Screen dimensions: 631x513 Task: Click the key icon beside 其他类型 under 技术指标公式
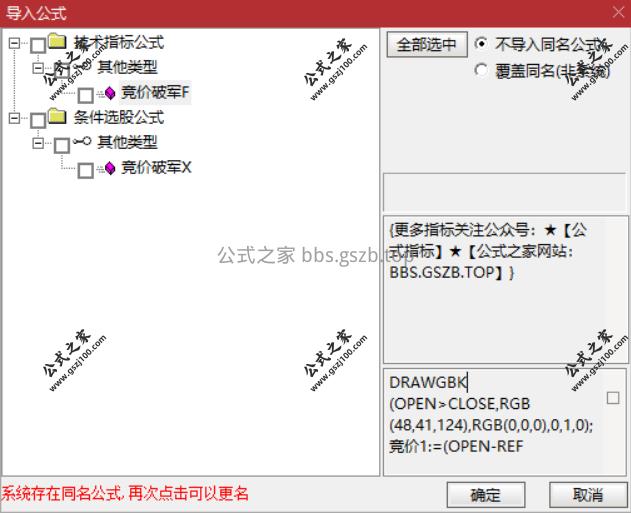click(82, 66)
